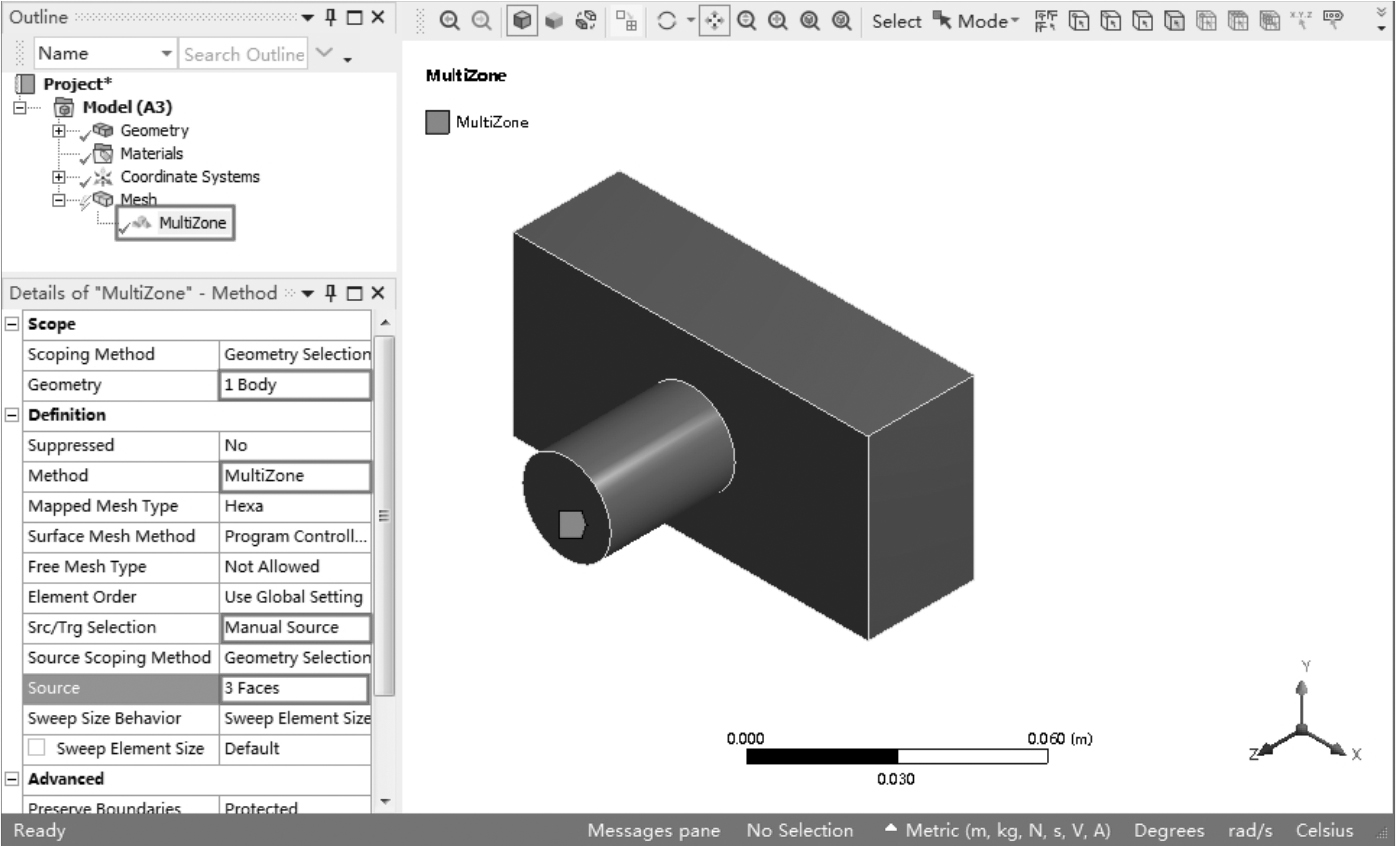Collapse the Scope section in Details

click(12, 325)
